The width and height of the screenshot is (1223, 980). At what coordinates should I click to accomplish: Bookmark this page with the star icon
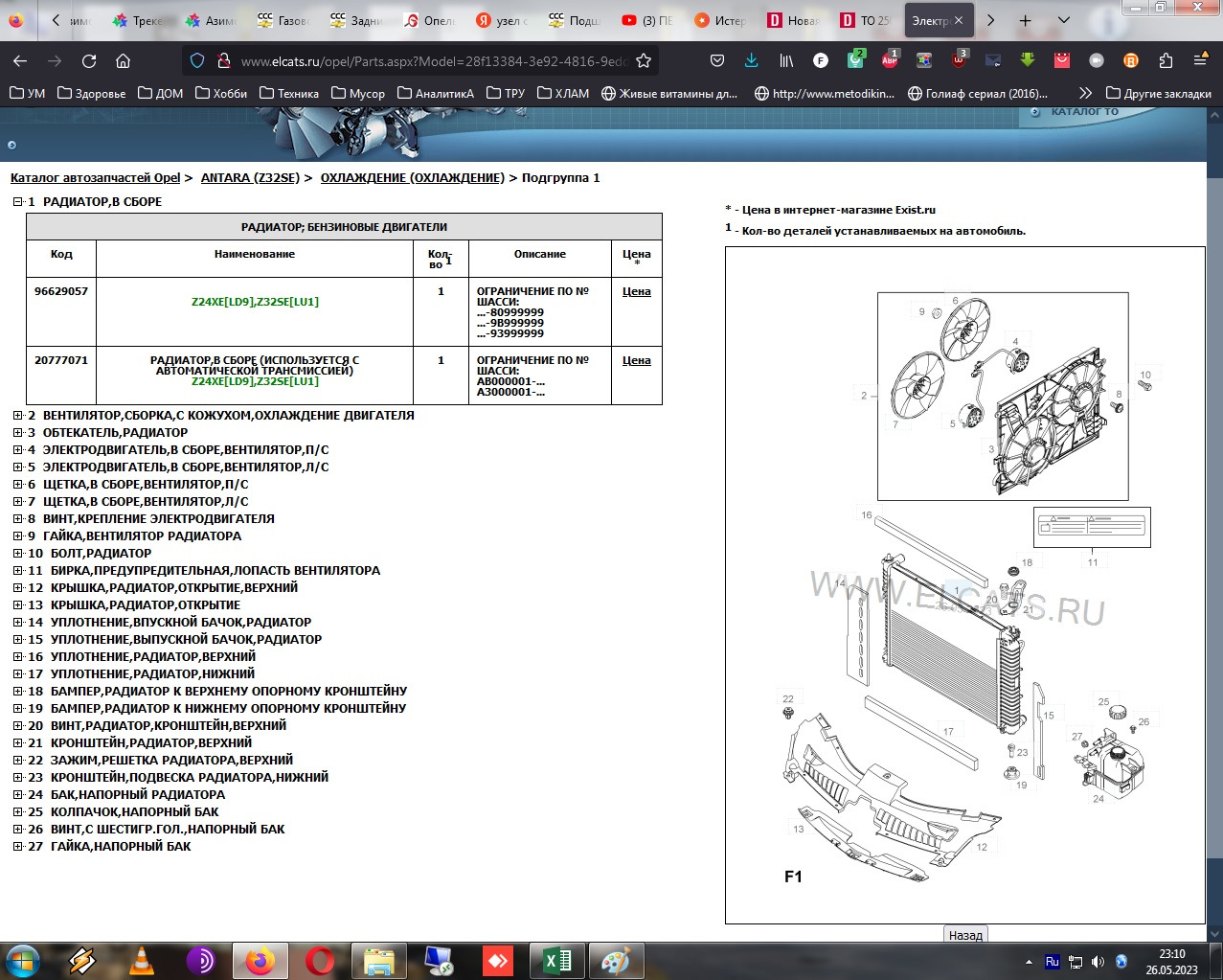(x=644, y=60)
